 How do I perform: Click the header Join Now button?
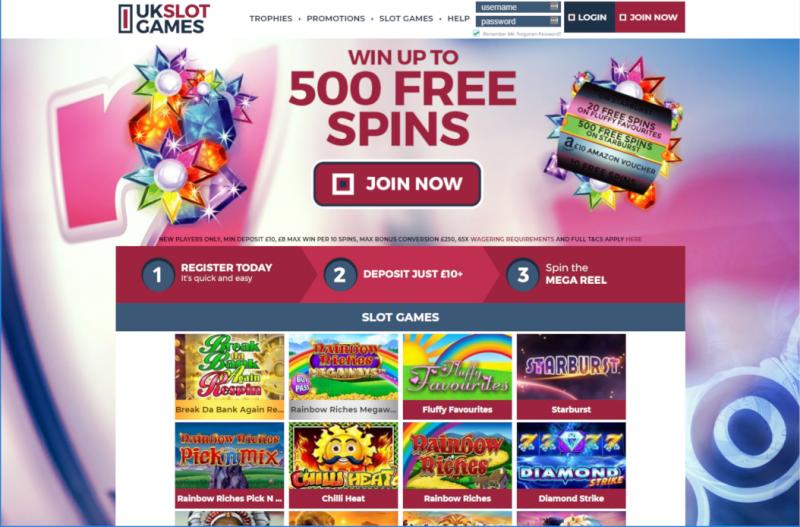coord(650,17)
